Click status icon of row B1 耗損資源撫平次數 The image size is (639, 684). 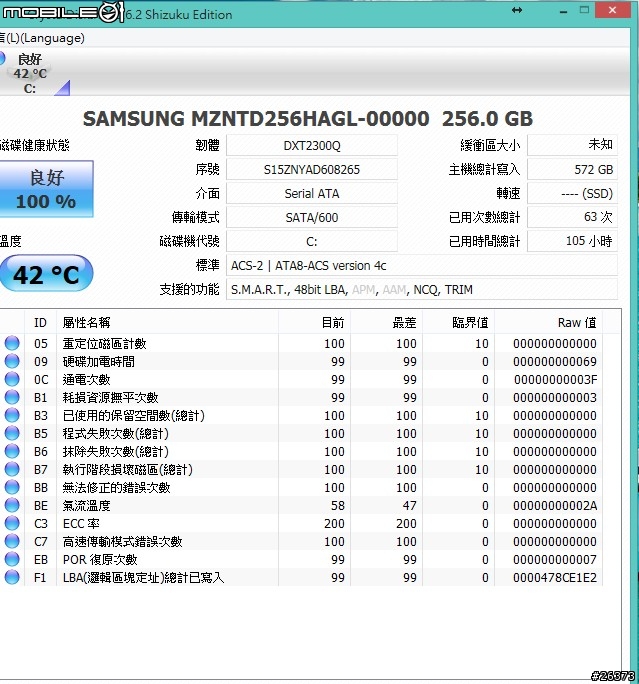12,397
